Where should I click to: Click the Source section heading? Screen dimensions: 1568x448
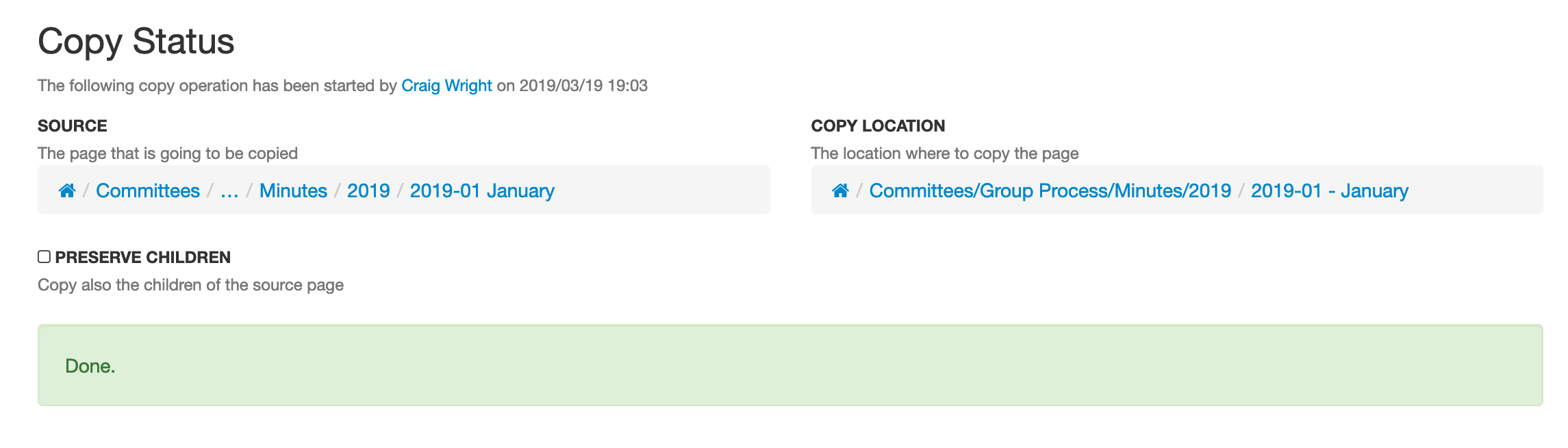click(x=73, y=126)
